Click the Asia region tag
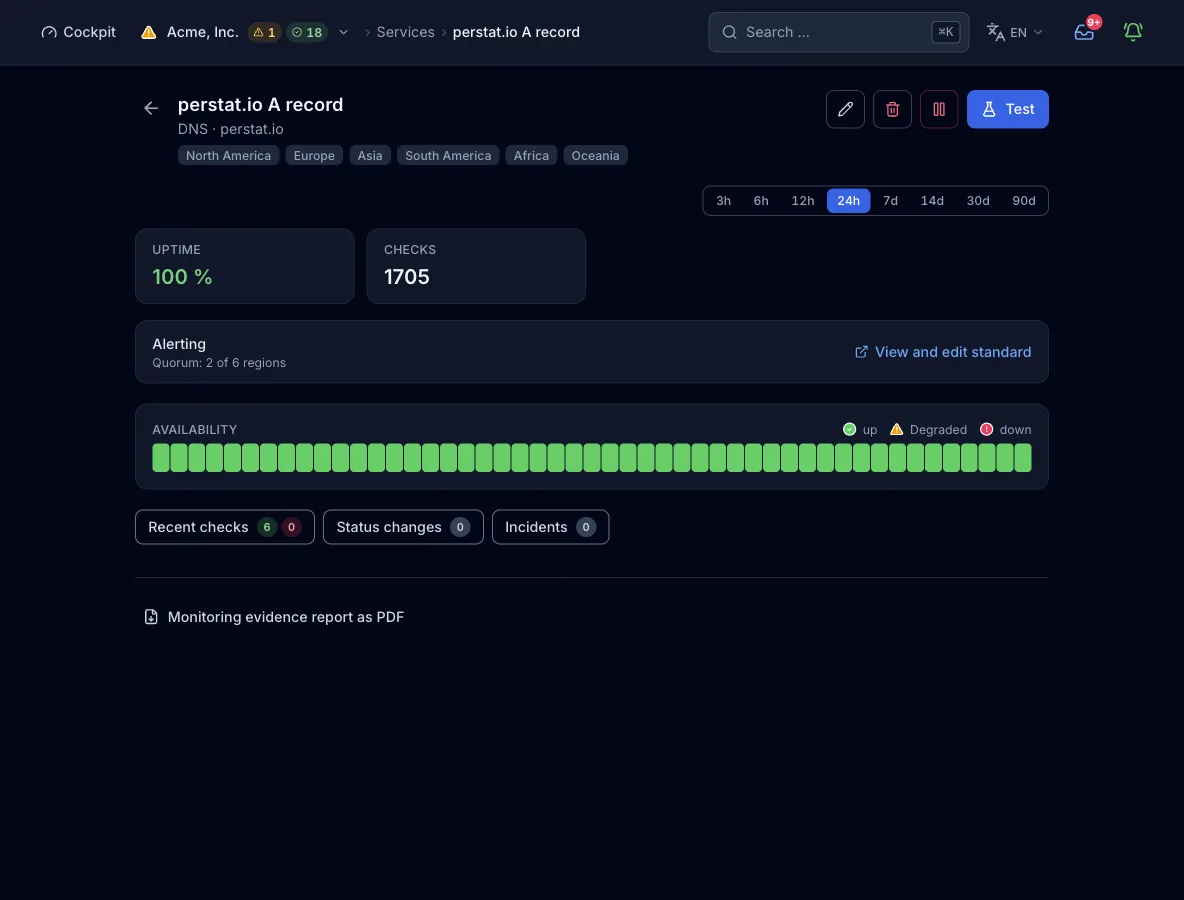This screenshot has height=900, width=1184. 370,156
